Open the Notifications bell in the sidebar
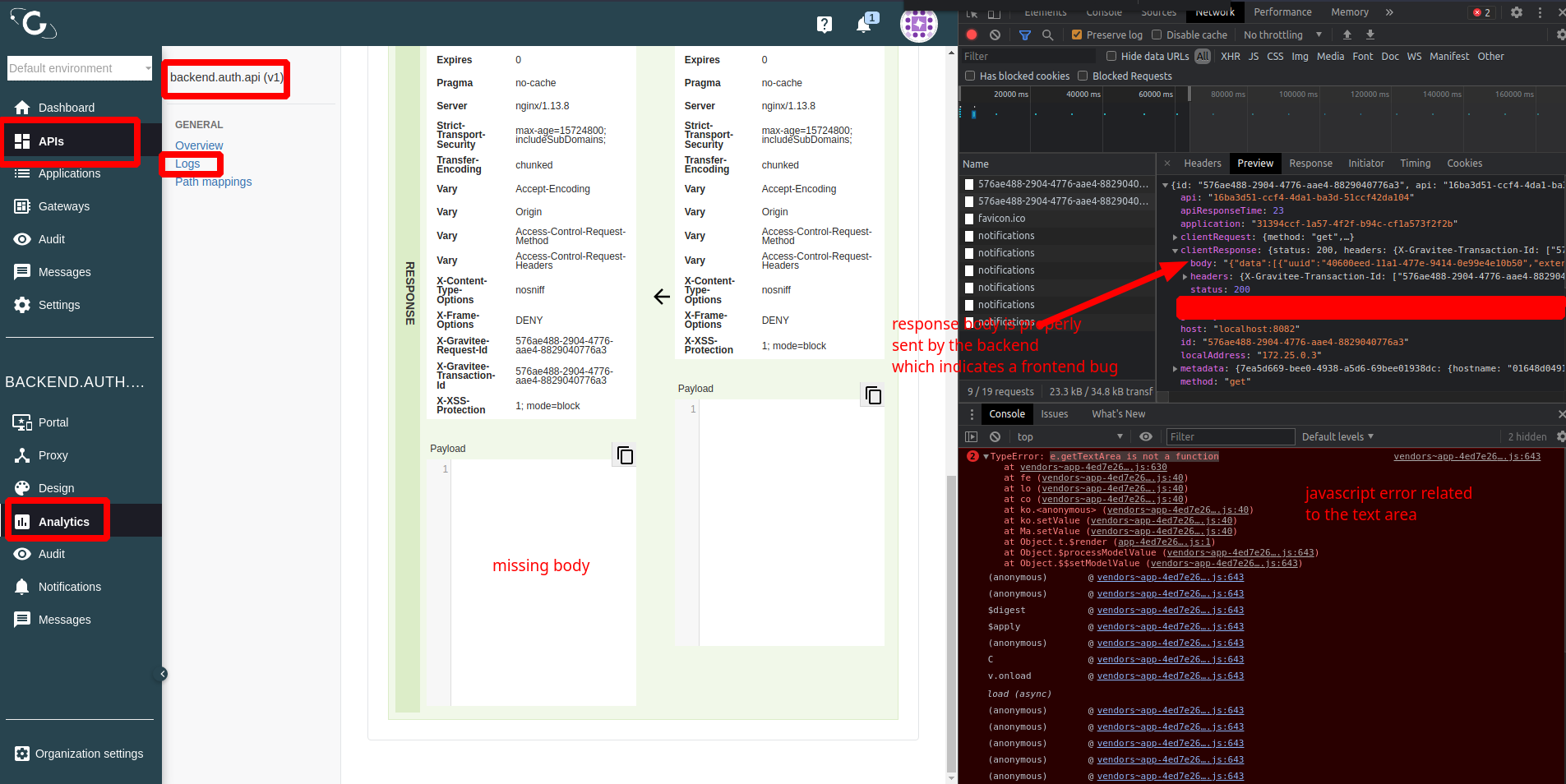 point(23,587)
